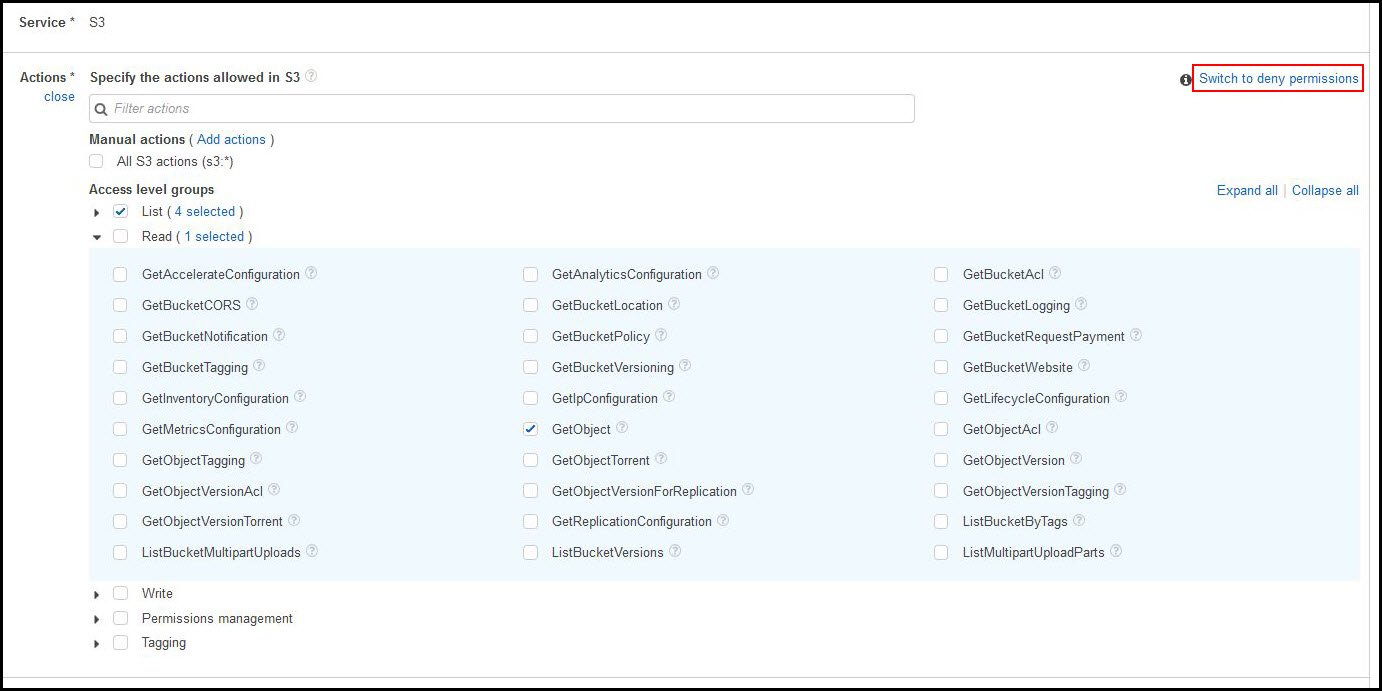
Task: Click help icon beside GetObjectTorrent
Action: (x=661, y=459)
